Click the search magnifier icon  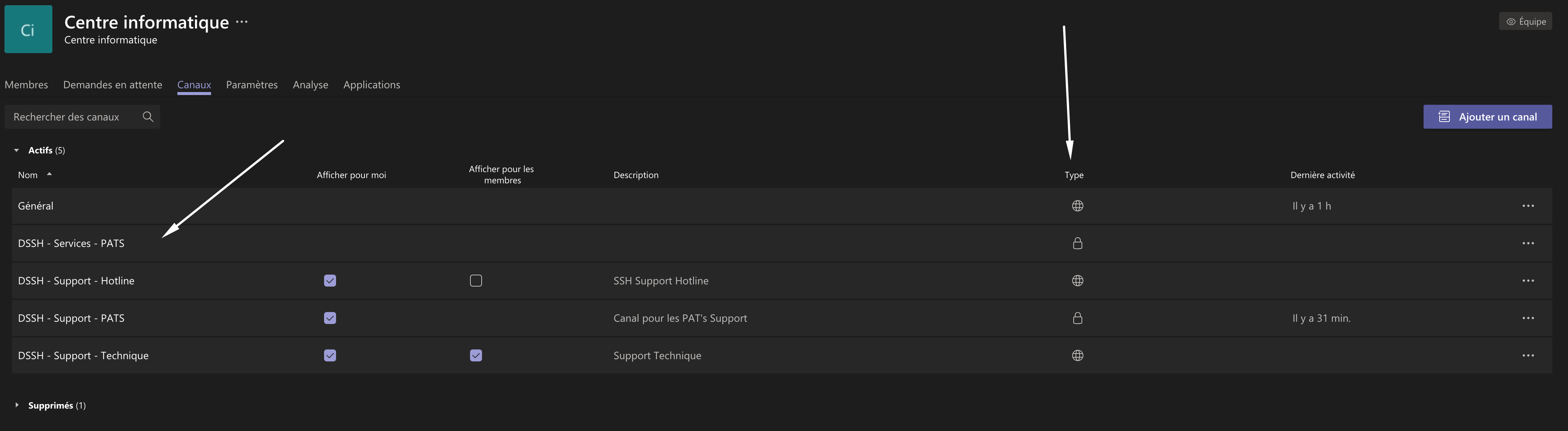click(148, 116)
